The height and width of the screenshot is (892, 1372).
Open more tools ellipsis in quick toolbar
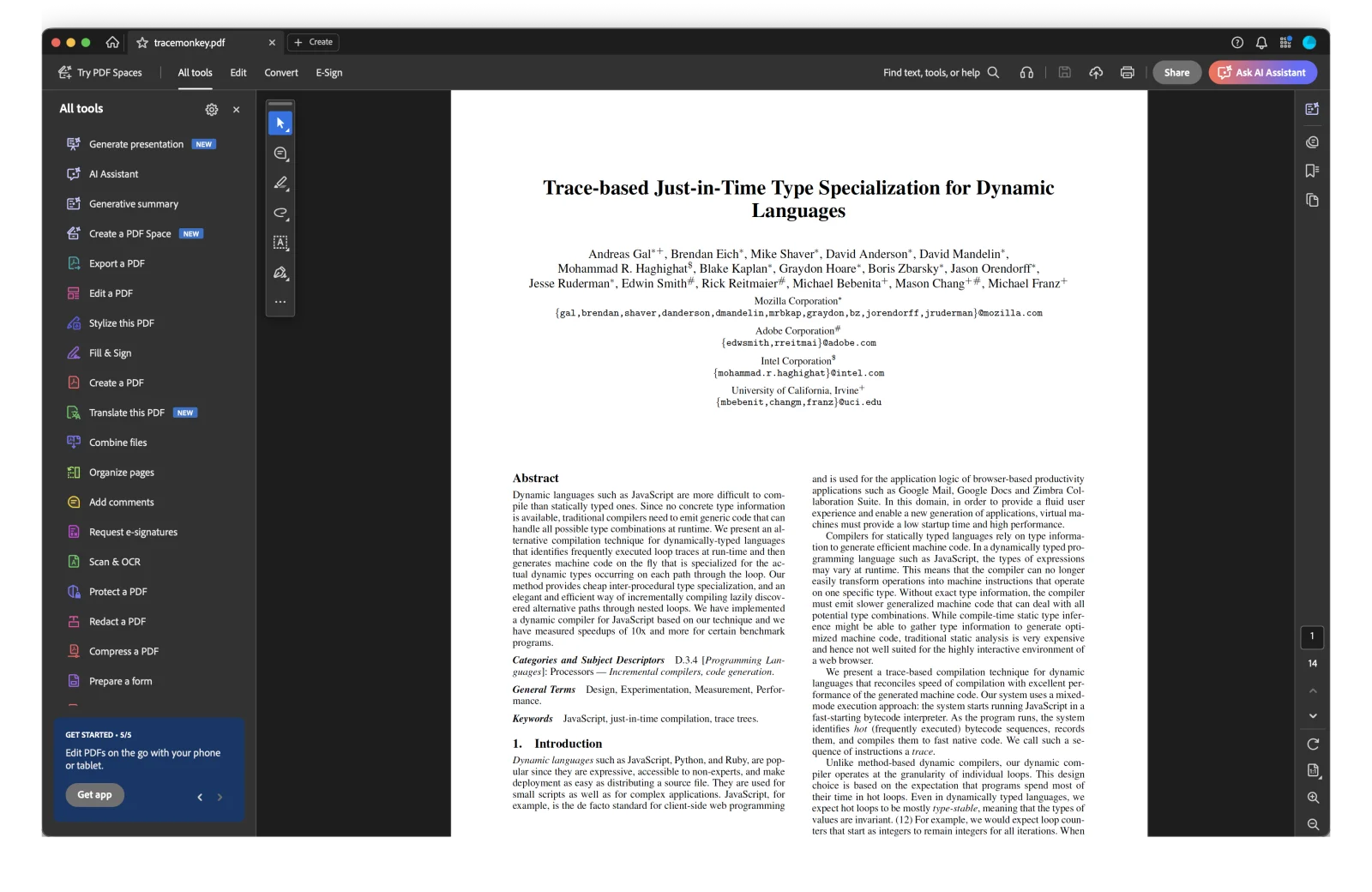coord(280,302)
